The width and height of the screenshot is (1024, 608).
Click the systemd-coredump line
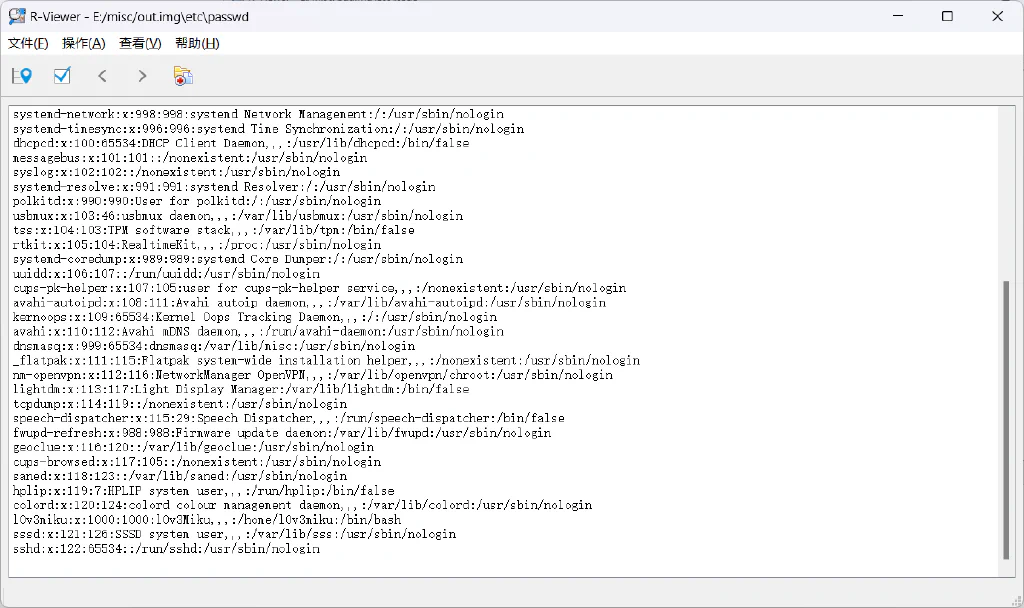(x=238, y=259)
